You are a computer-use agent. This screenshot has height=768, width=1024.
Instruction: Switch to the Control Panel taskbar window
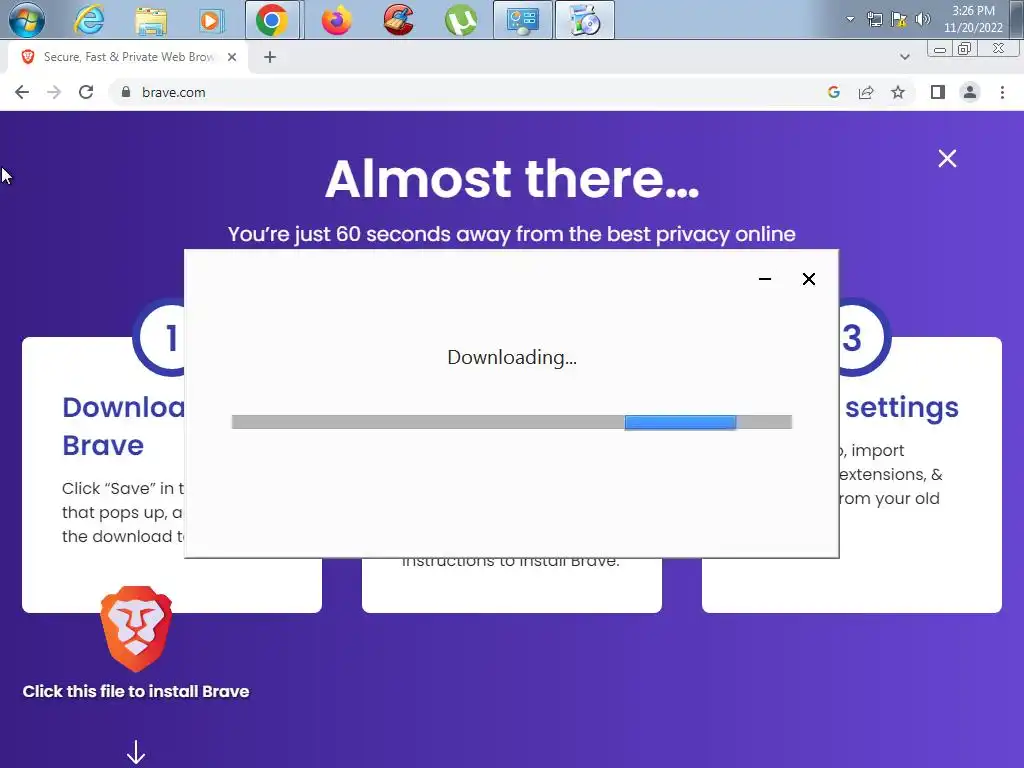522,20
